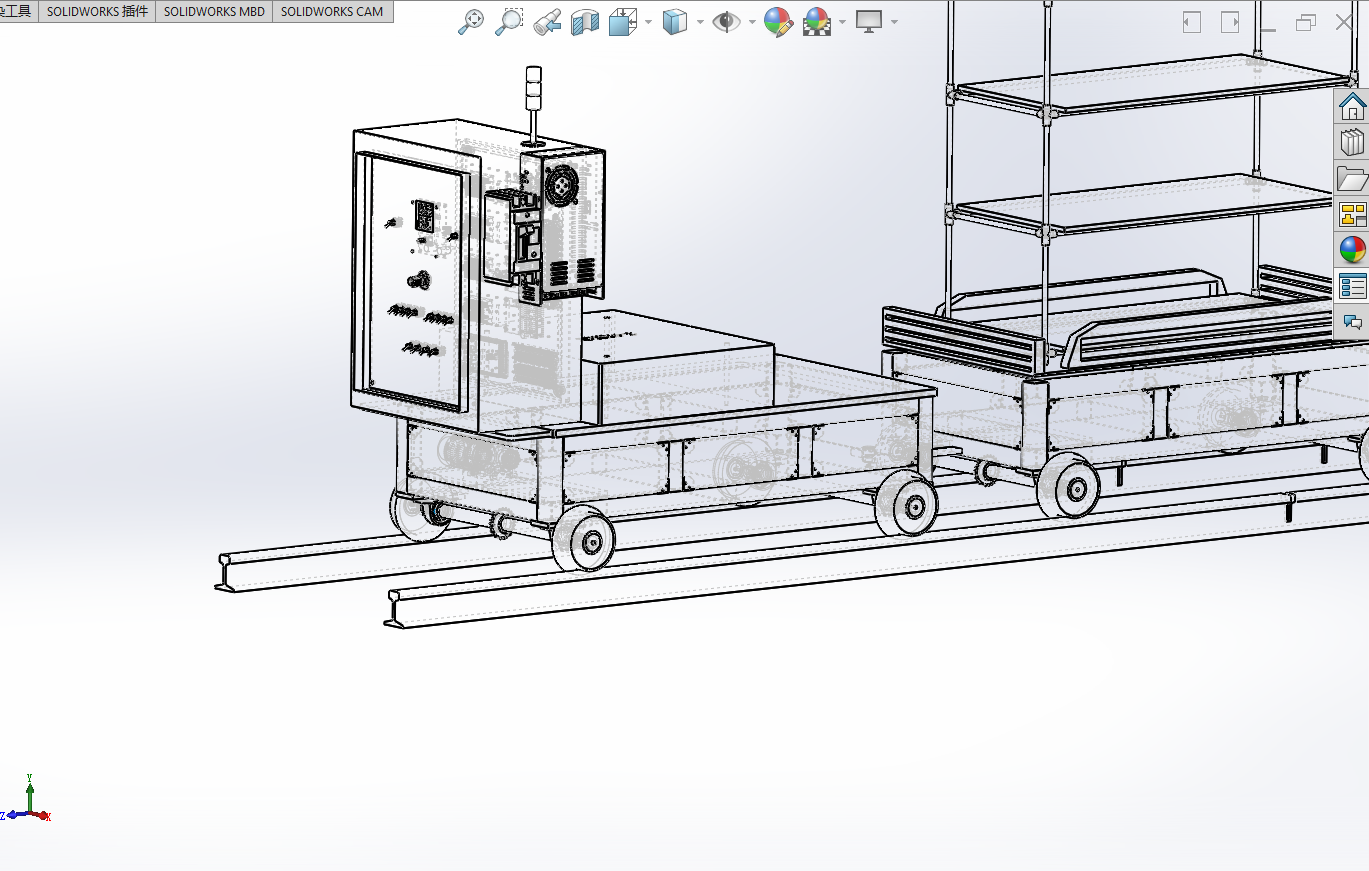Activate the Previous View icon
This screenshot has height=871, width=1369.
pyautogui.click(x=546, y=22)
